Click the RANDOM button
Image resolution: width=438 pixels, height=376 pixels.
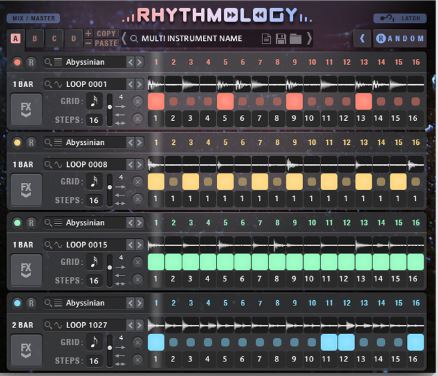click(400, 38)
